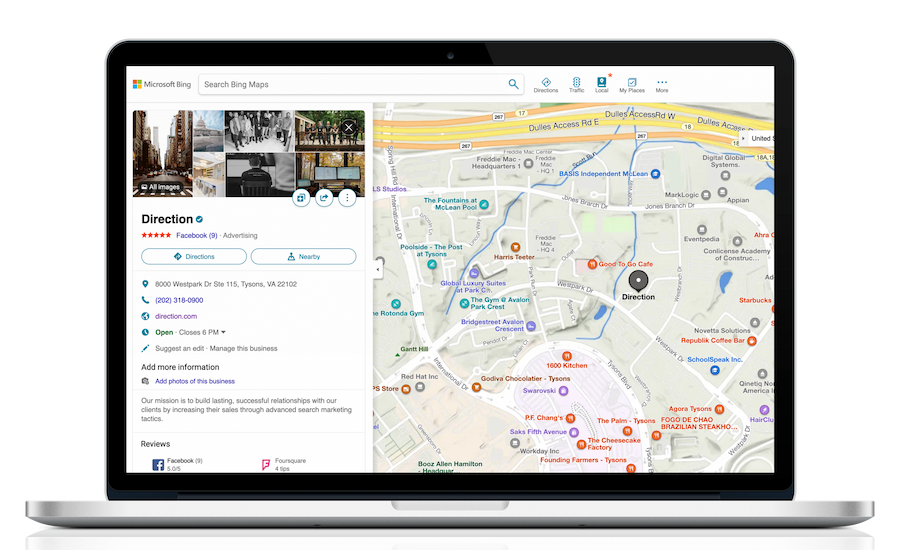
Task: Click Add photos of this business
Action: pyautogui.click(x=195, y=381)
